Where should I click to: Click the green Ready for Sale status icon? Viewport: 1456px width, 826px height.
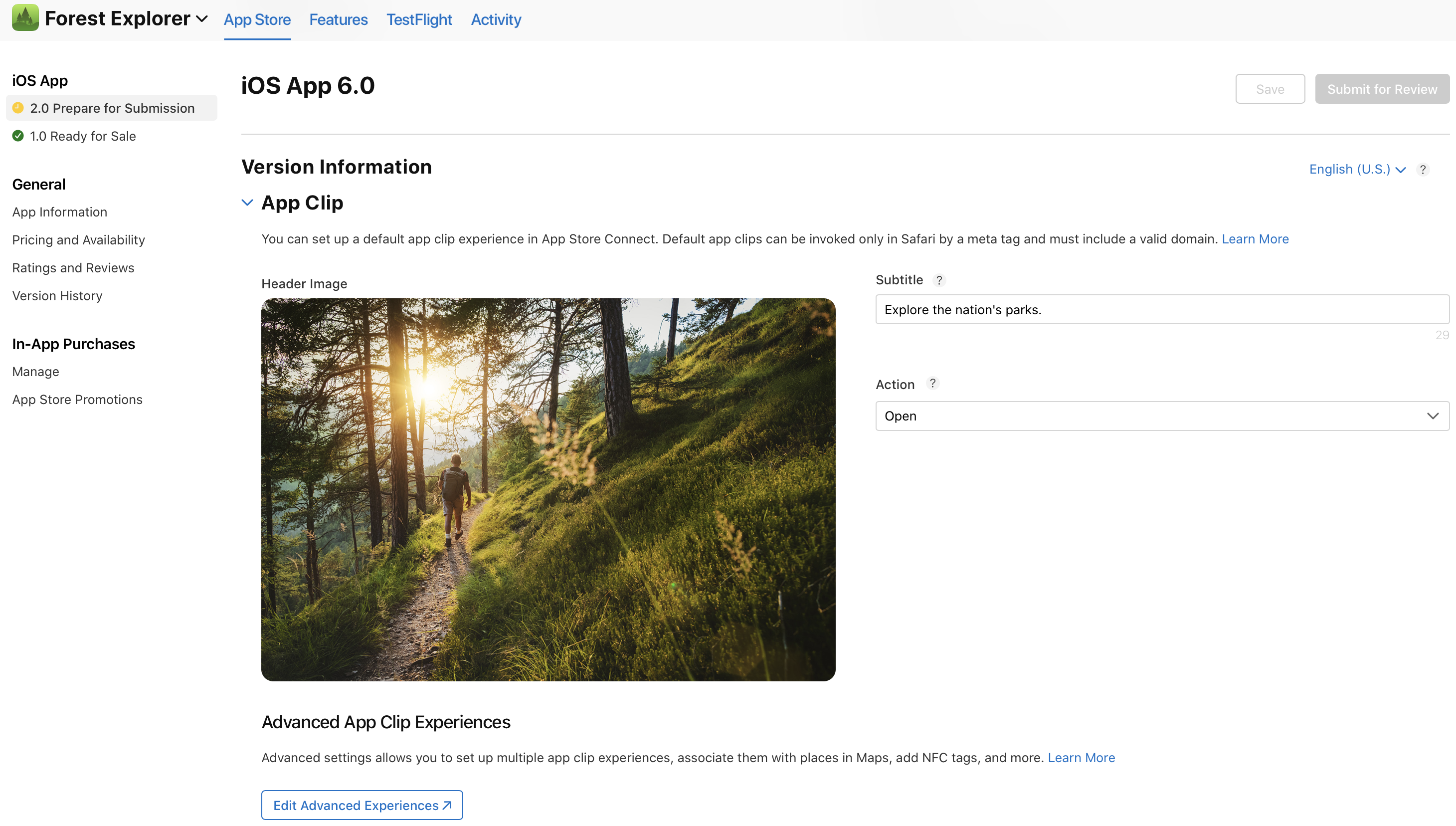18,136
